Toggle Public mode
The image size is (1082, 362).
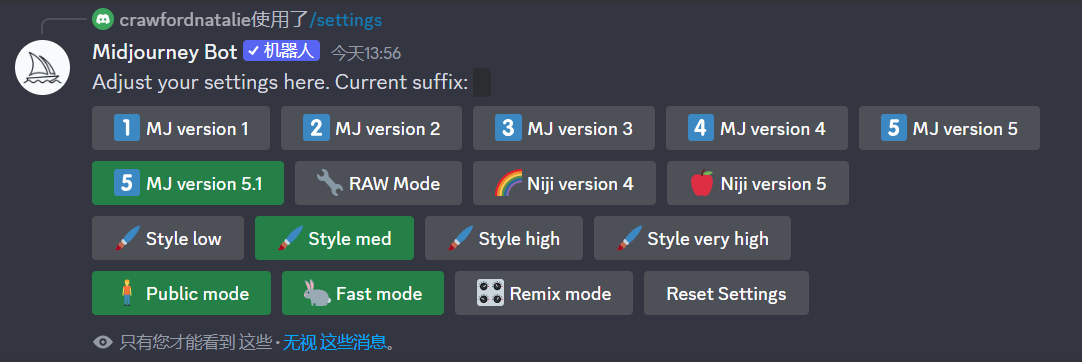[181, 293]
